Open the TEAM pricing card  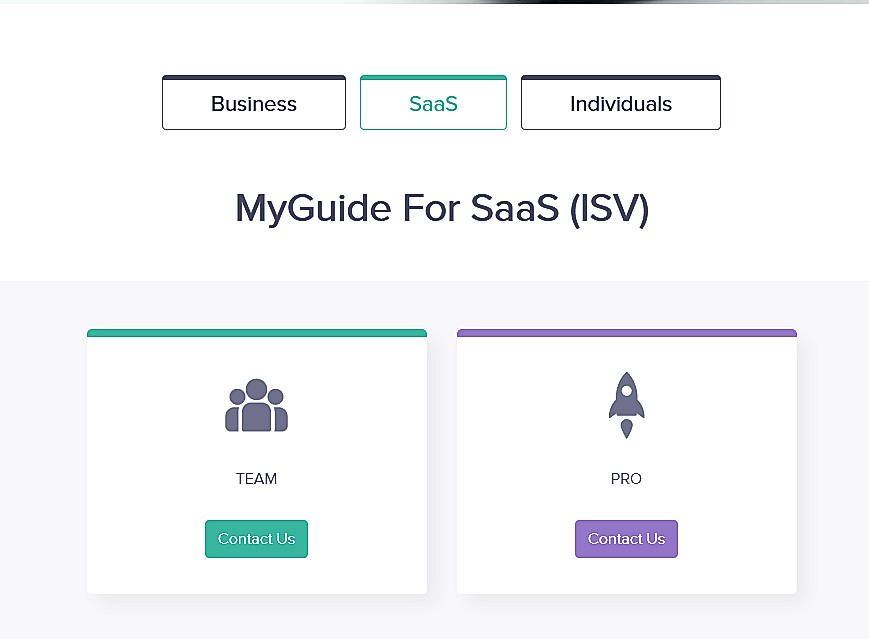click(x=256, y=462)
